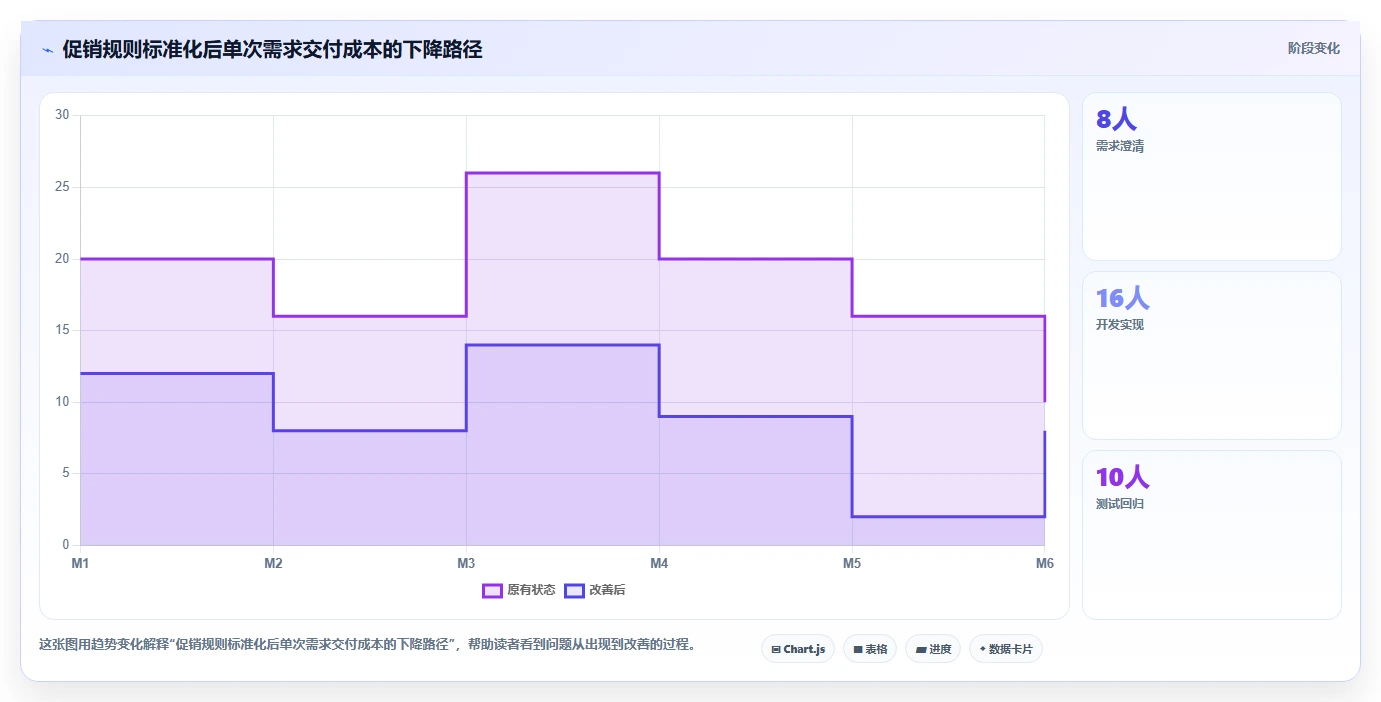Click the chart title 促销规则标准化后单次需求交付成本的下降路径

coord(272,50)
